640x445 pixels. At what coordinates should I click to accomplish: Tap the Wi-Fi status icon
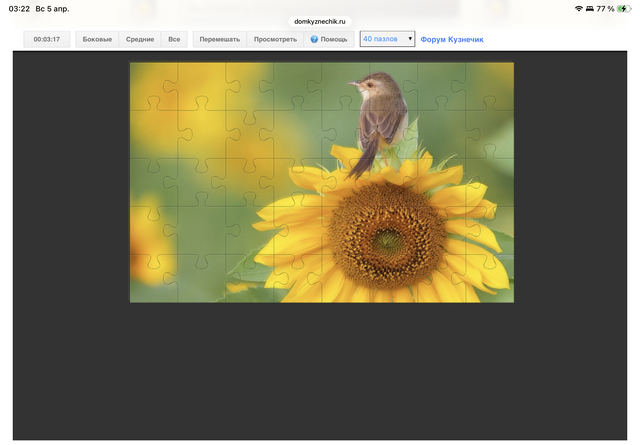[578, 8]
